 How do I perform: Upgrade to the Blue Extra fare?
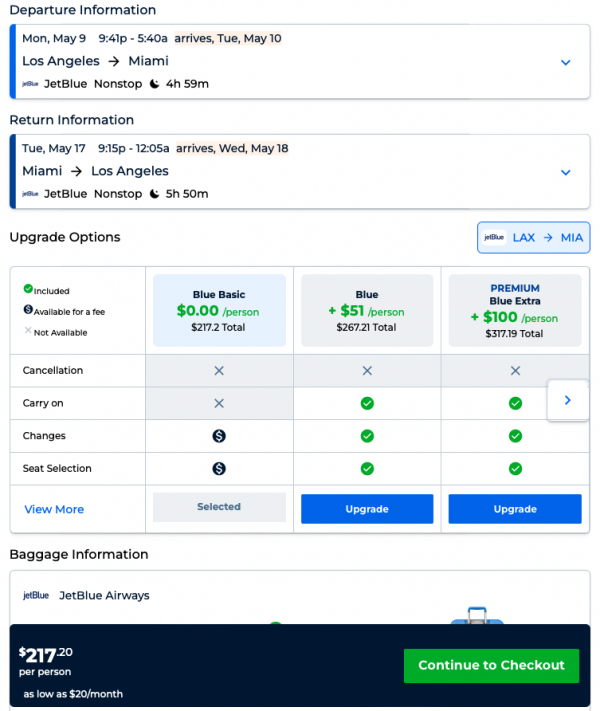[x=515, y=509]
